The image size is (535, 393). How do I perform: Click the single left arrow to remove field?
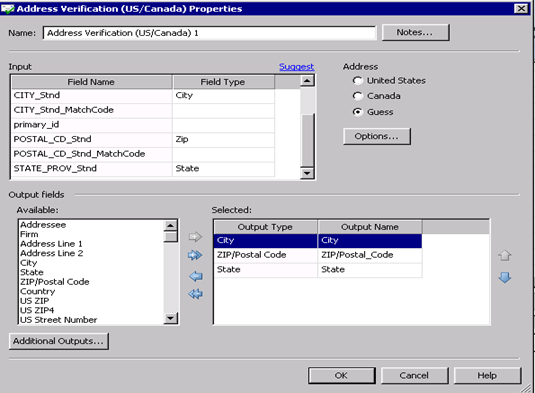(196, 276)
